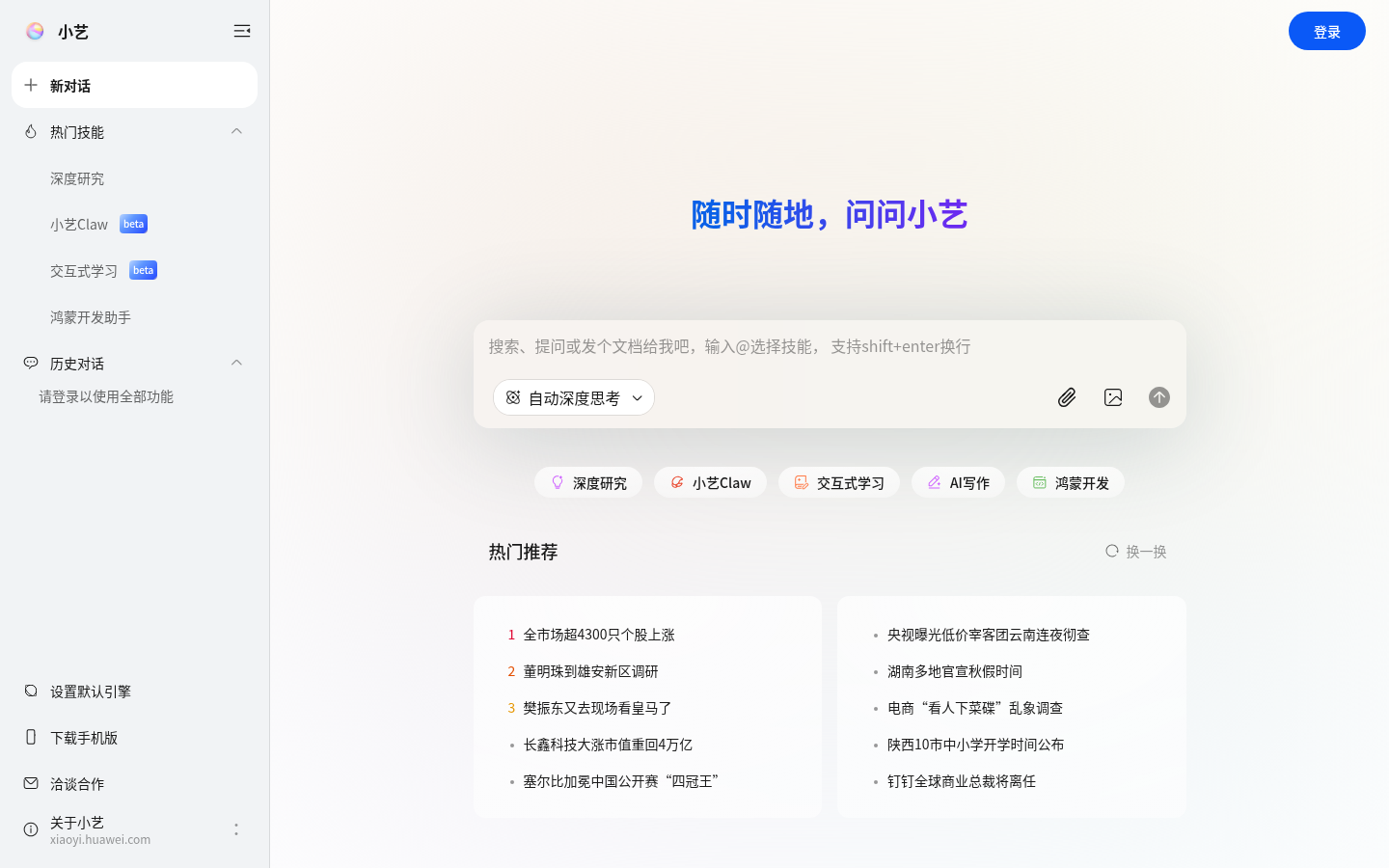Open topic 全市场超4300只个股上涨

pos(599,635)
